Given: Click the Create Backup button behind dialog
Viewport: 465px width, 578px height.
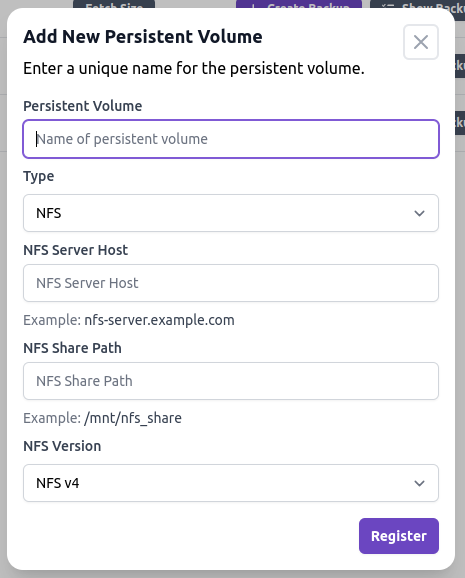Looking at the screenshot, I should [x=299, y=5].
